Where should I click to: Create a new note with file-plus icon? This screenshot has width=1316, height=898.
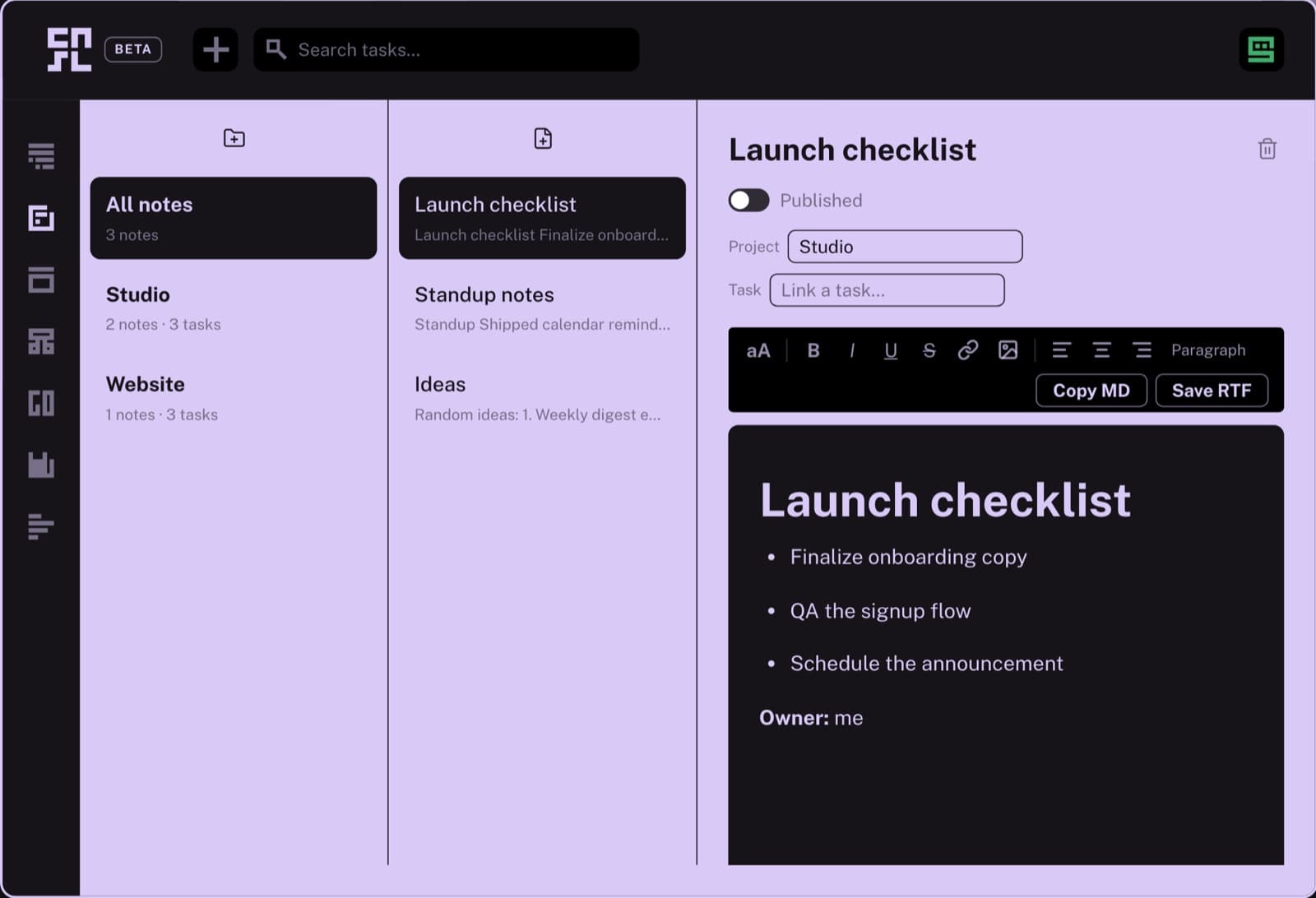(x=543, y=138)
